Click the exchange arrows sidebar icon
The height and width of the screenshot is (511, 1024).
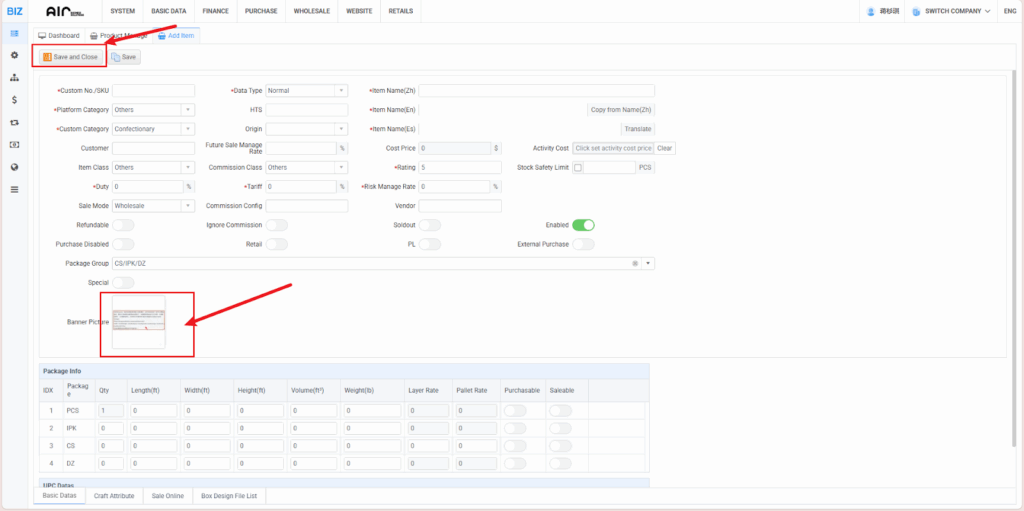[x=14, y=122]
